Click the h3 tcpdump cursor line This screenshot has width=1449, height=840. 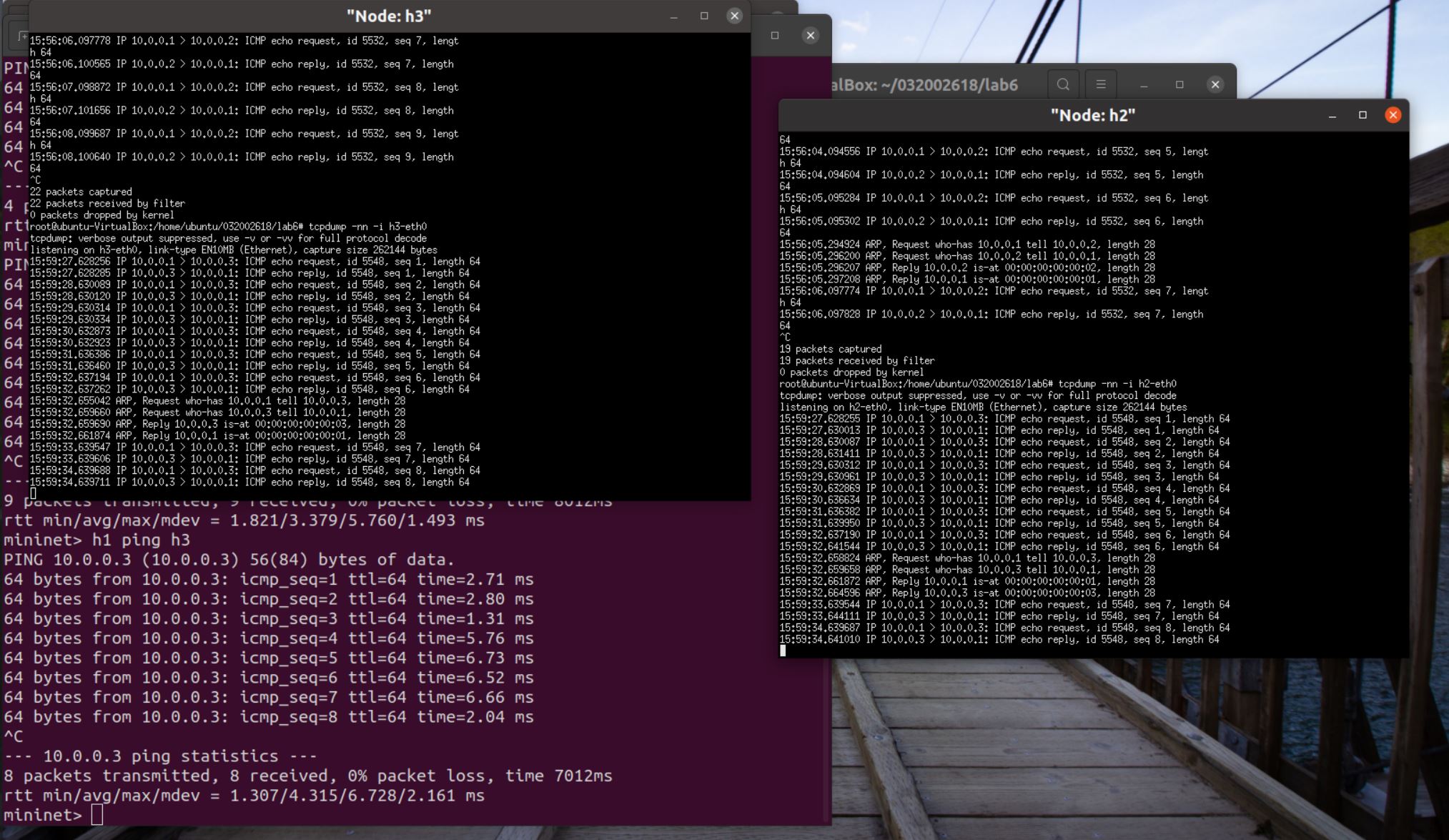tap(34, 493)
